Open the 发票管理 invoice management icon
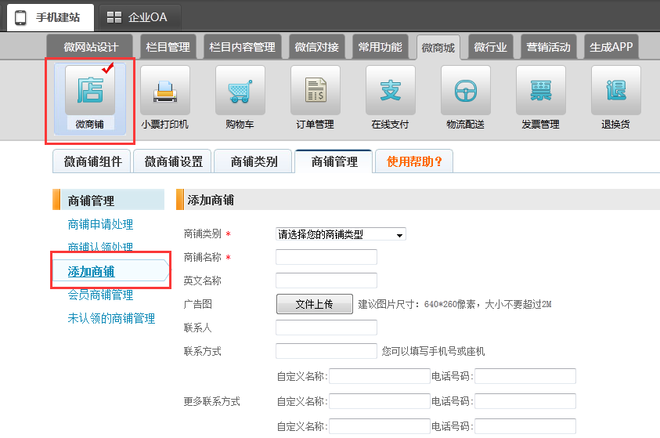Screen dimensions: 660x438 [x=540, y=91]
